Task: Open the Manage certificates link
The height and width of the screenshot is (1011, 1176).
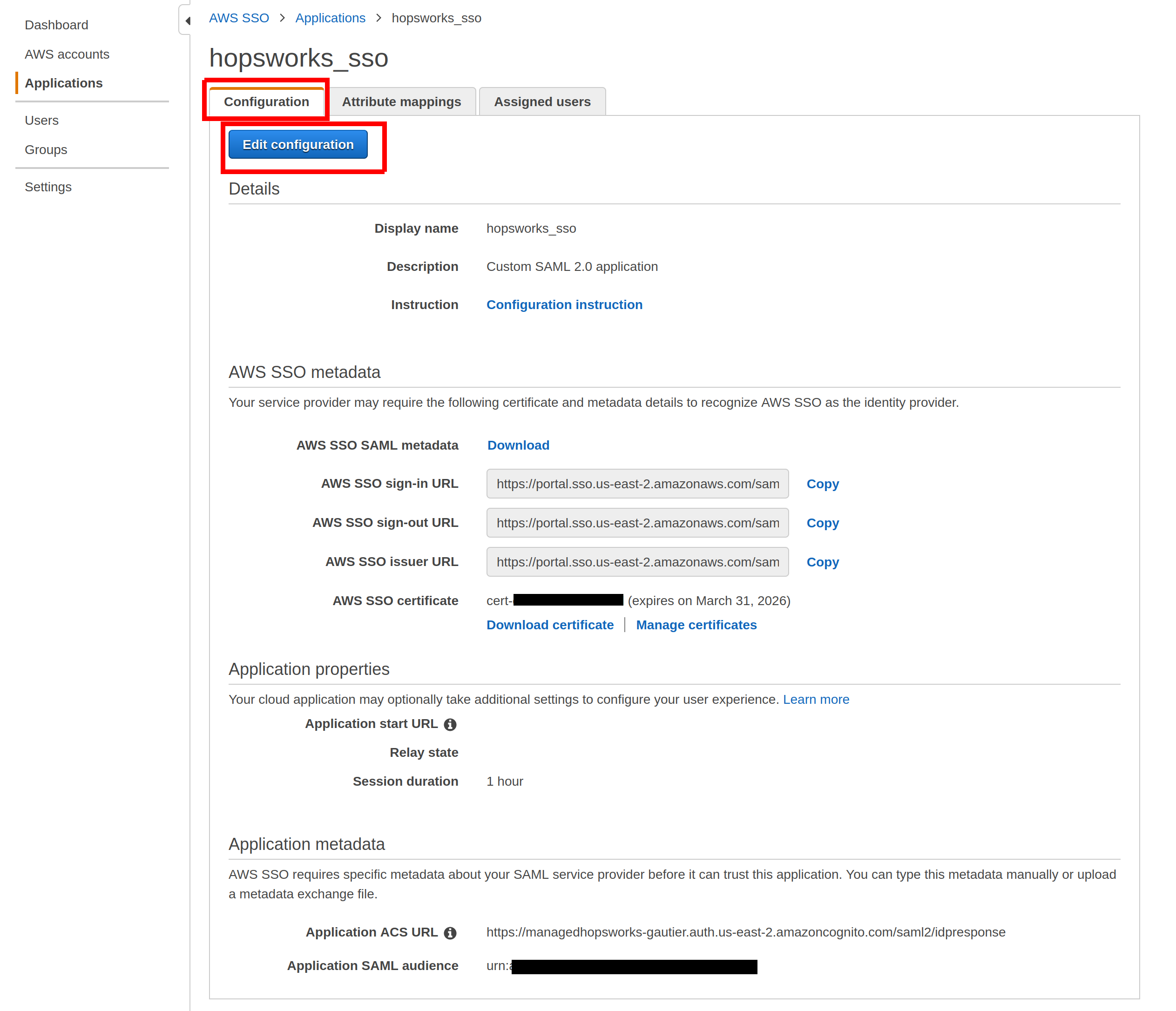Action: [x=696, y=625]
